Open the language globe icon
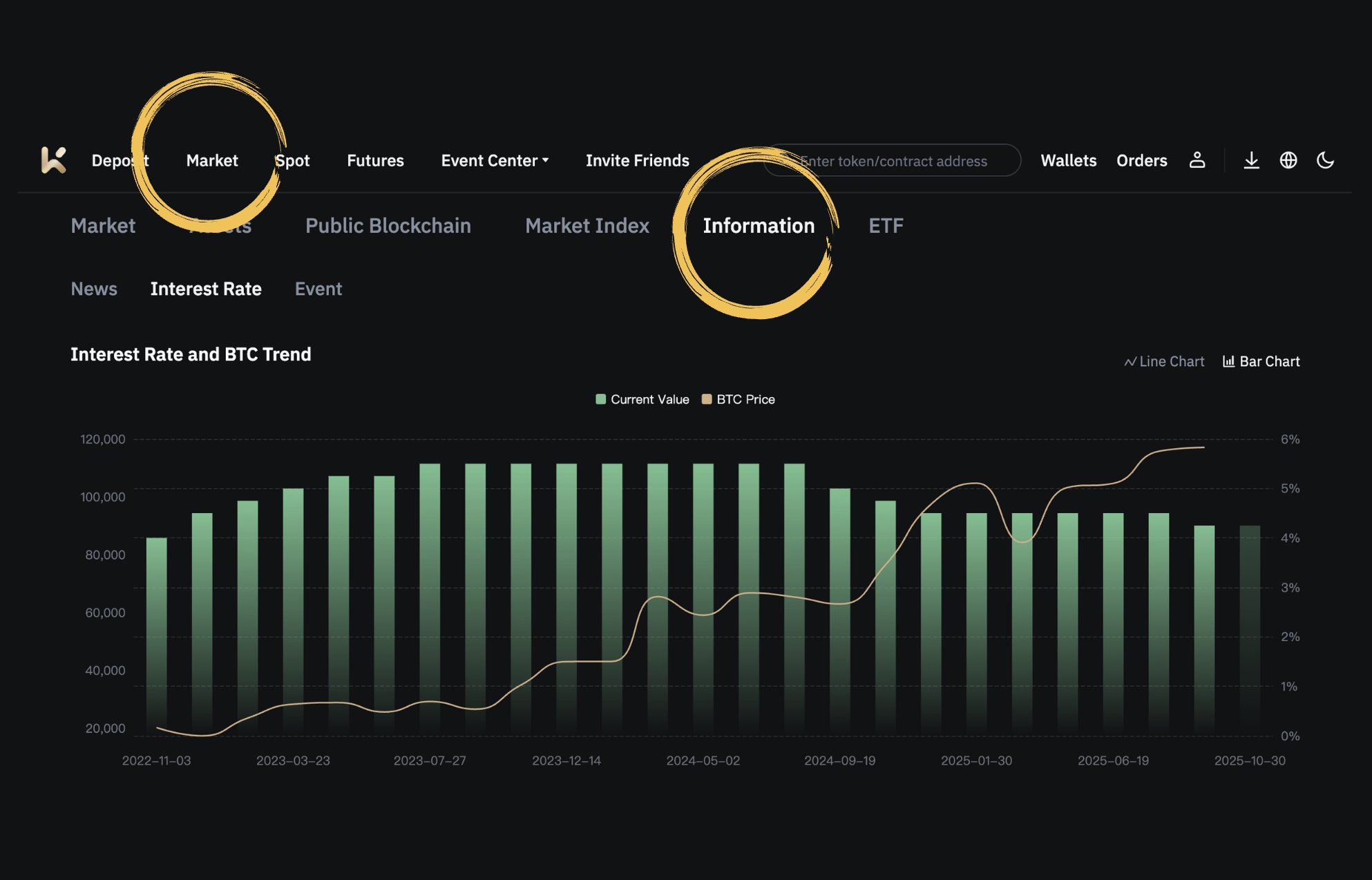1372x880 pixels. pos(1288,160)
